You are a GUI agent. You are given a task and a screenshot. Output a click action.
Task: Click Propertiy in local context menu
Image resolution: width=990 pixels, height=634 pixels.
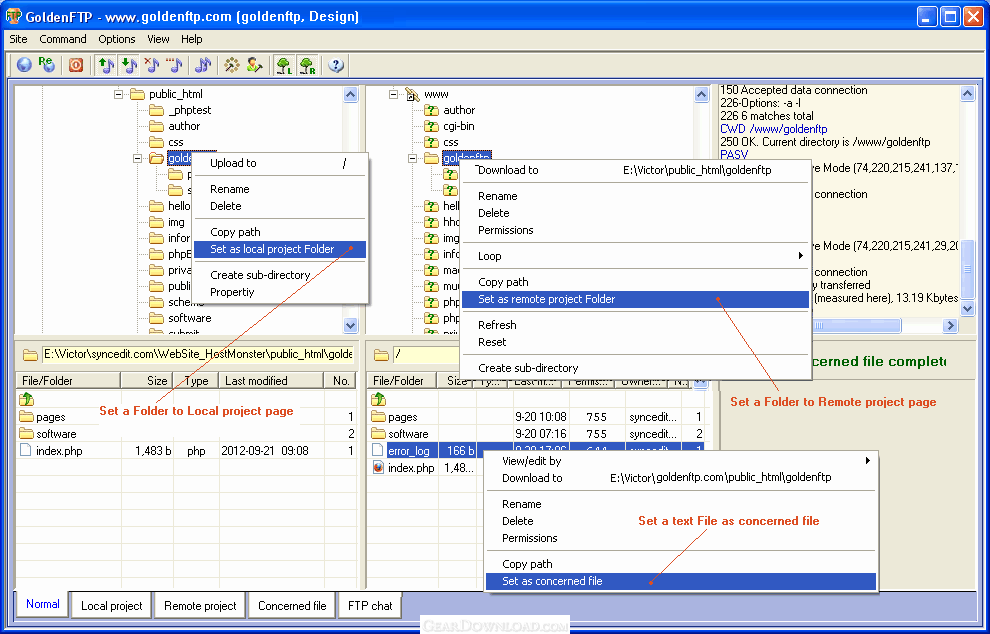click(280, 292)
